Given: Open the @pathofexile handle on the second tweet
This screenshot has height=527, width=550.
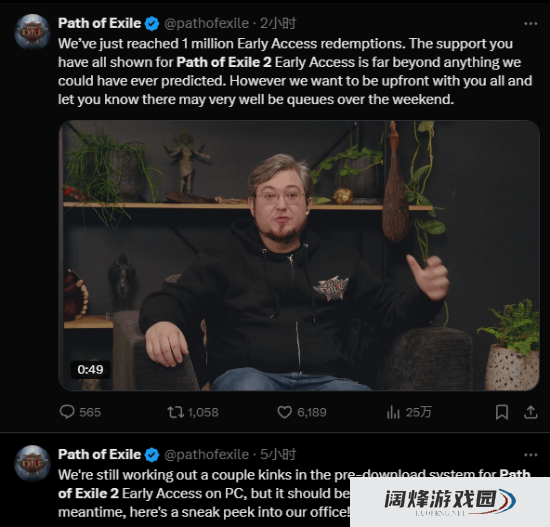Looking at the screenshot, I should (207, 455).
